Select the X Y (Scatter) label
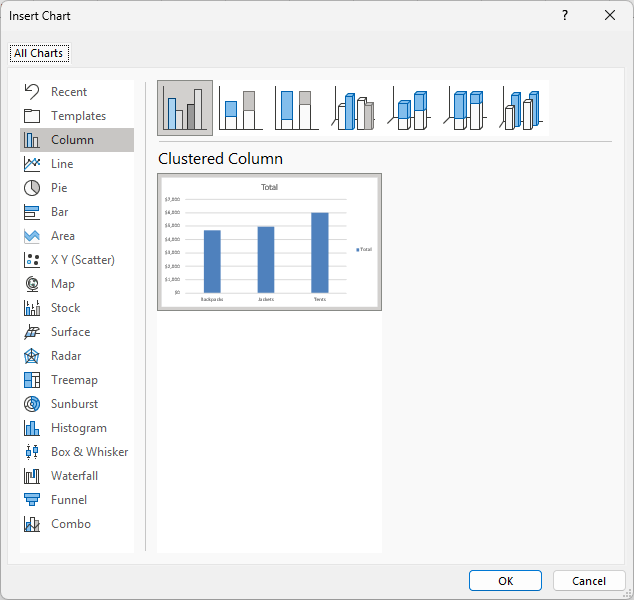The height and width of the screenshot is (600, 634). (x=83, y=260)
